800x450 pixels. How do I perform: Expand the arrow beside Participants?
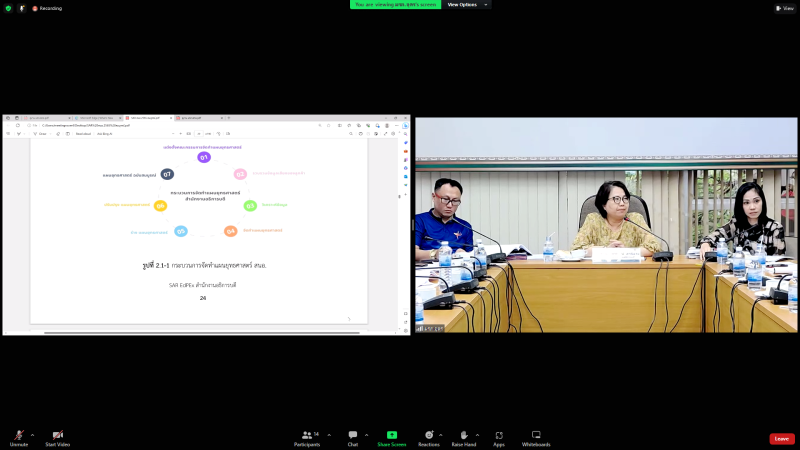point(328,435)
